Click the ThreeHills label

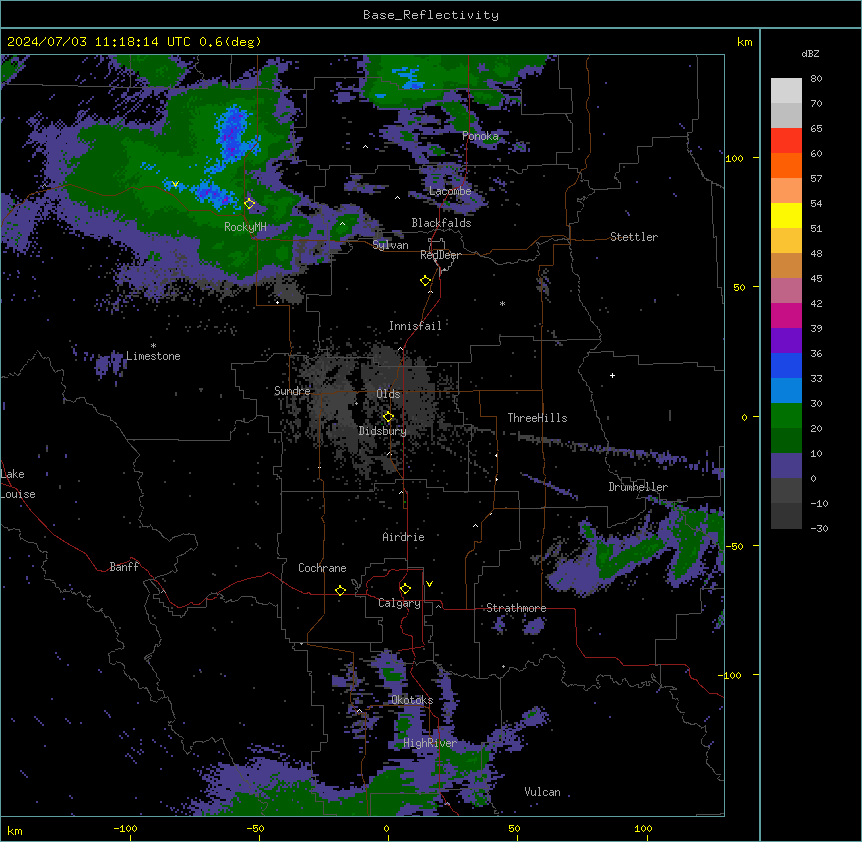point(537,418)
